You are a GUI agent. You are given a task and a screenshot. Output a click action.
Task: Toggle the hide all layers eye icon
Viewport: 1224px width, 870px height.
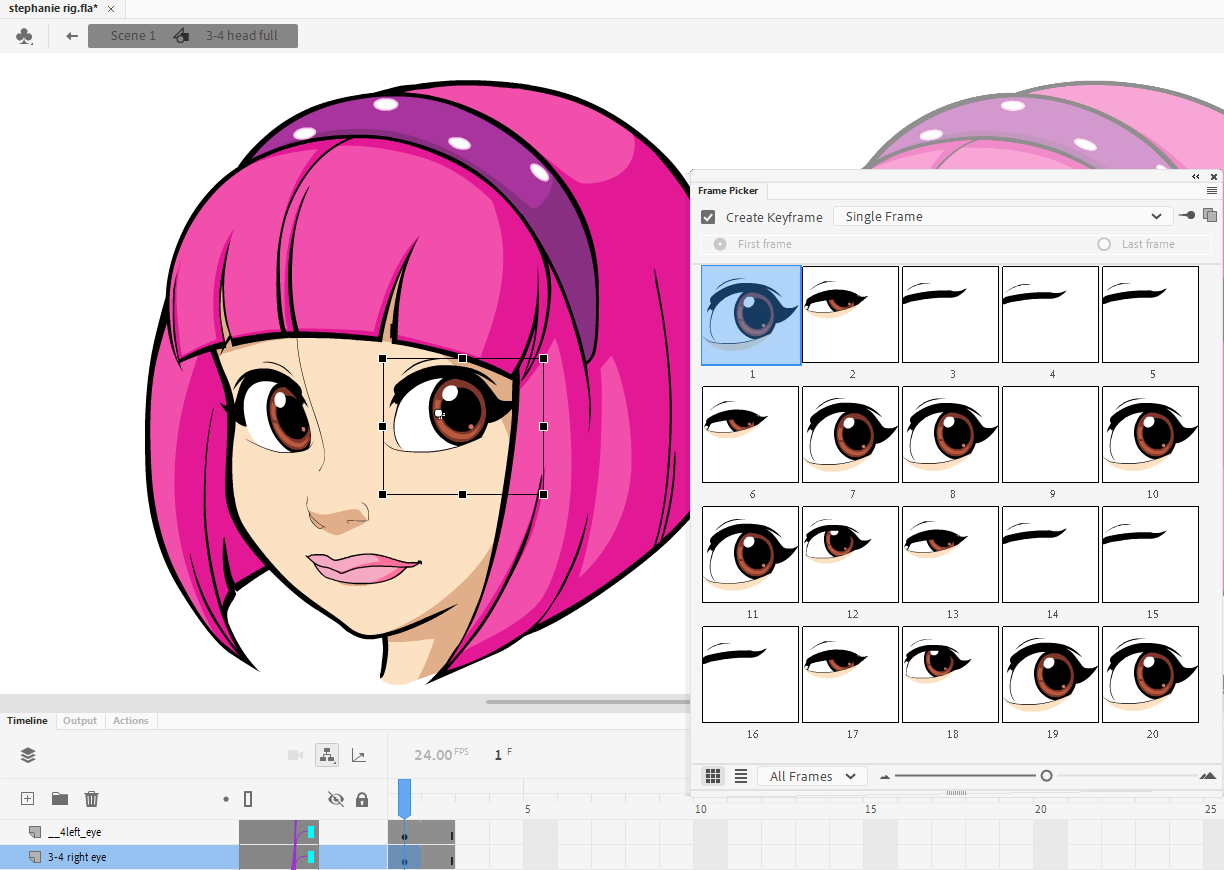[336, 799]
